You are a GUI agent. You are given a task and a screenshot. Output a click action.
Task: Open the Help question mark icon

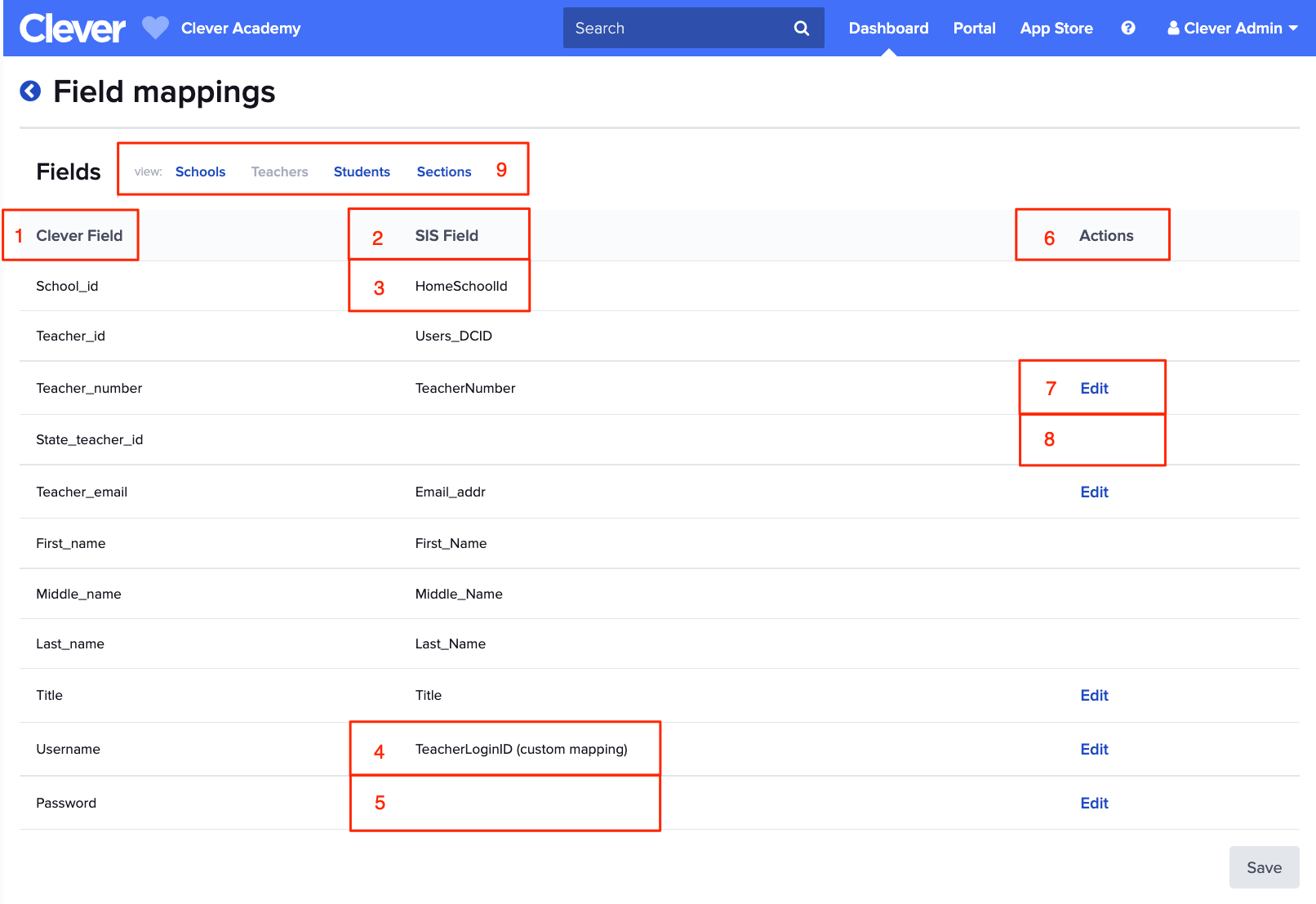pyautogui.click(x=1127, y=28)
